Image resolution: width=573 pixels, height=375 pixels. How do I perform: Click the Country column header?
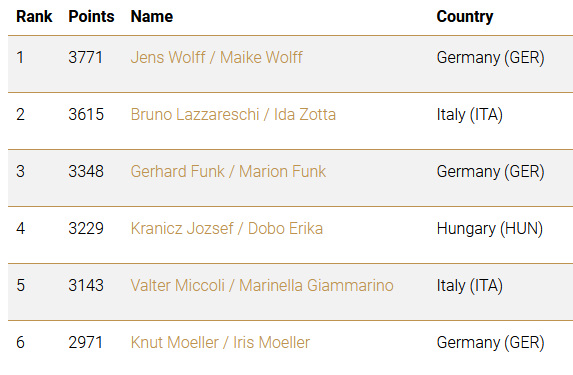(x=465, y=17)
